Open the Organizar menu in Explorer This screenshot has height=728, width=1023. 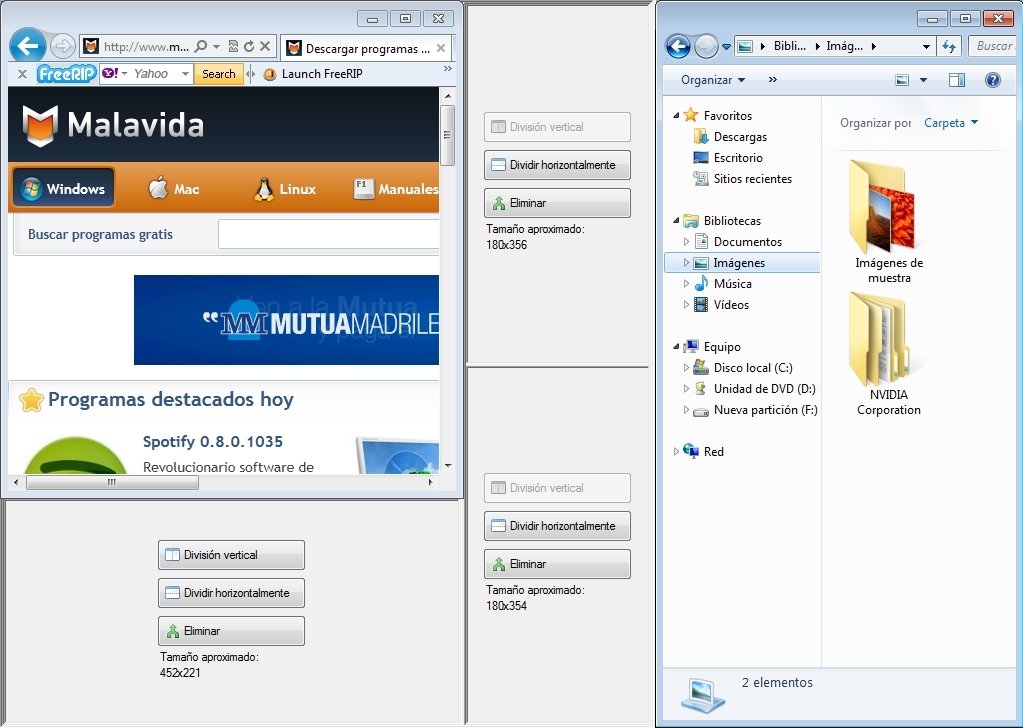click(713, 80)
